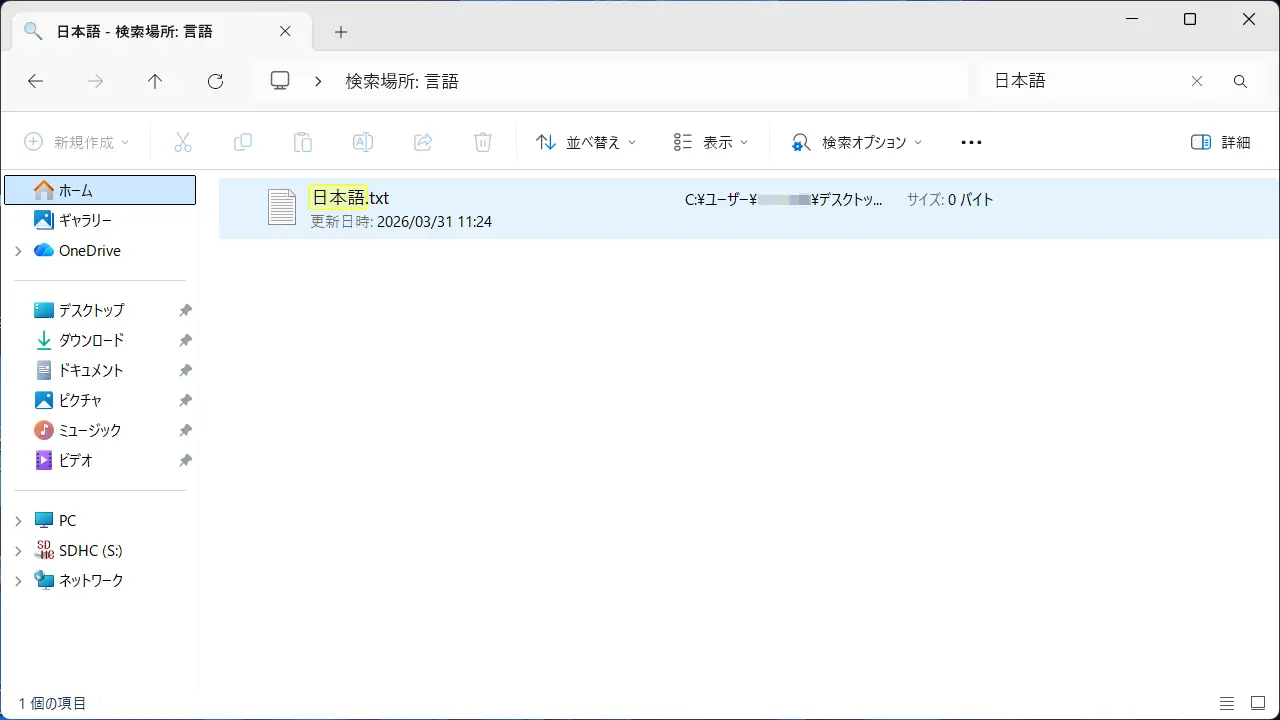This screenshot has width=1280, height=720.
Task: Open the See more (…) menu
Action: (x=971, y=142)
